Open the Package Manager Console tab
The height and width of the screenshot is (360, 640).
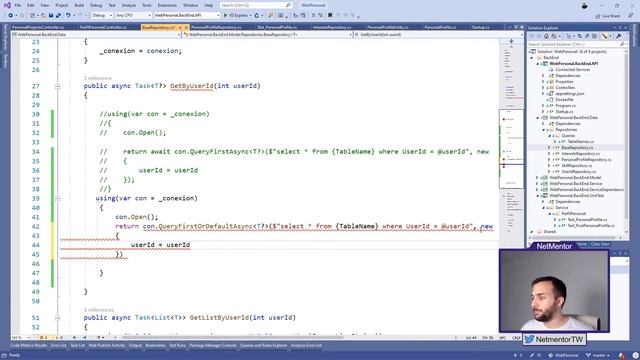click(213, 345)
